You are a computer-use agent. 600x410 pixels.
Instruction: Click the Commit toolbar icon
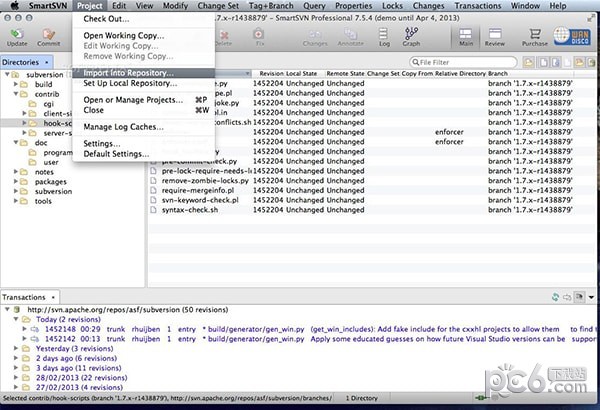[49, 37]
